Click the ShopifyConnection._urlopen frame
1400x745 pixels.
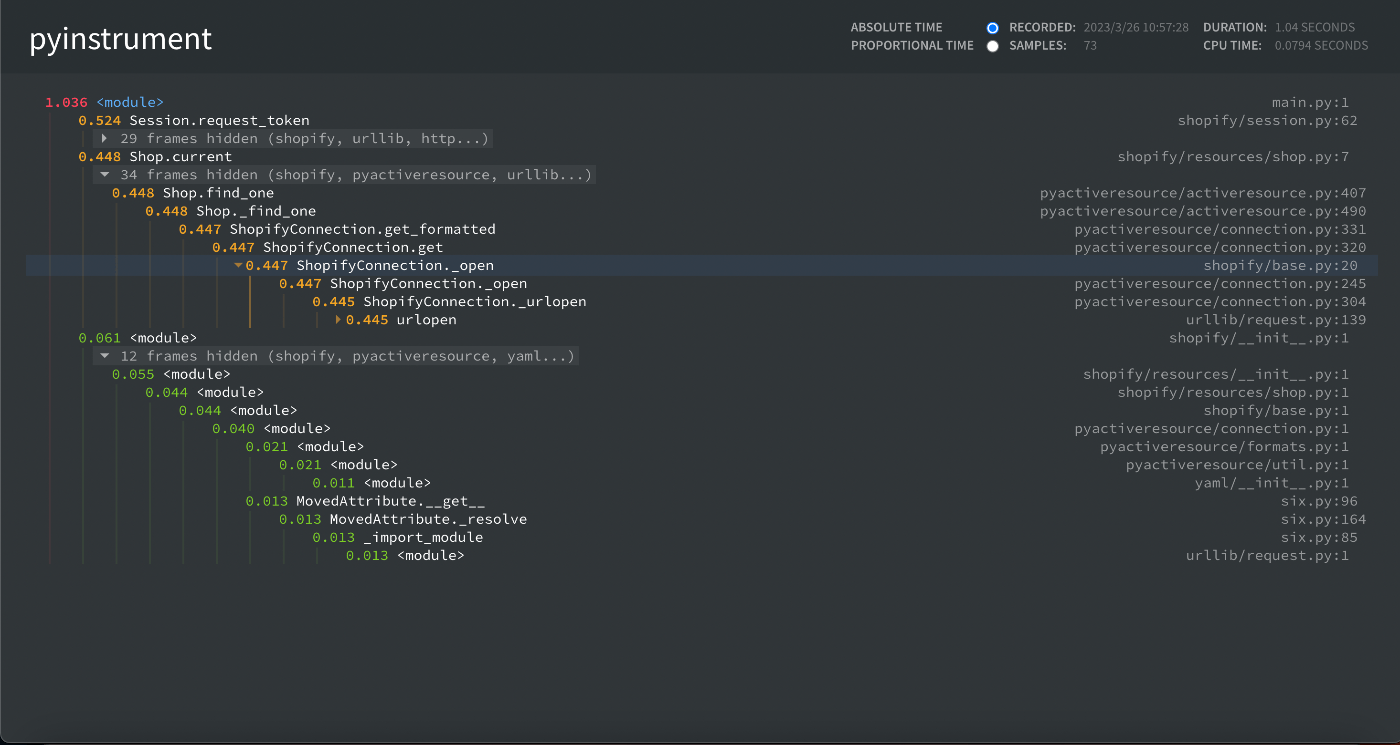[474, 302]
